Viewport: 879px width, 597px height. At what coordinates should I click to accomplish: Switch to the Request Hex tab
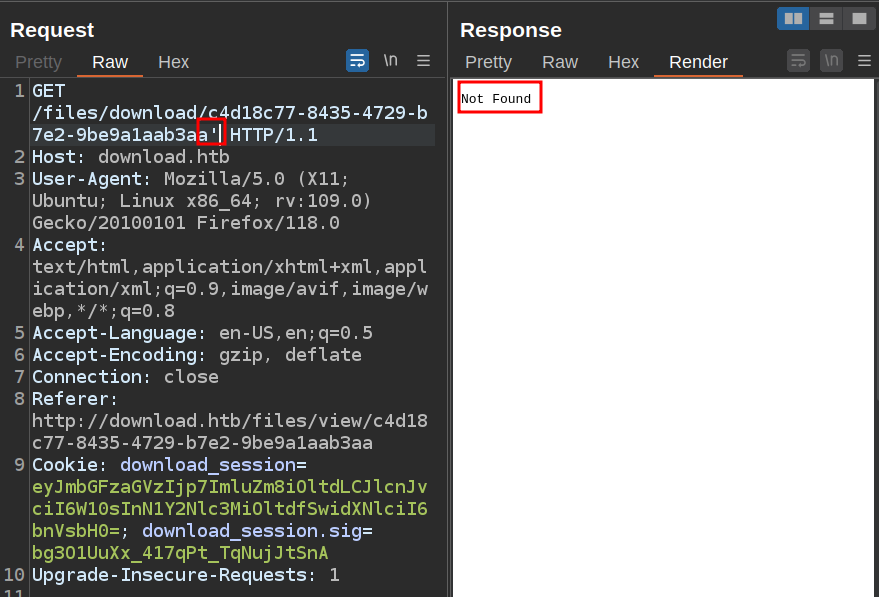click(x=173, y=62)
